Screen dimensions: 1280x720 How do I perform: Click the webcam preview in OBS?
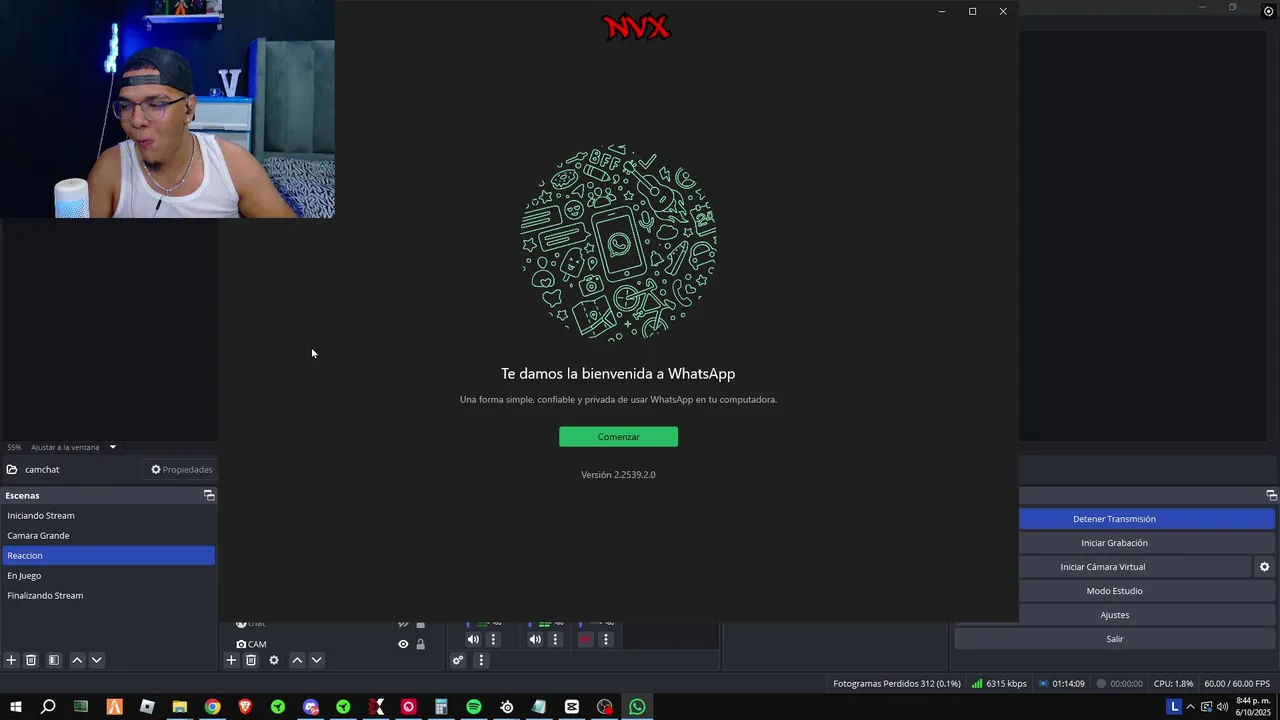point(167,109)
